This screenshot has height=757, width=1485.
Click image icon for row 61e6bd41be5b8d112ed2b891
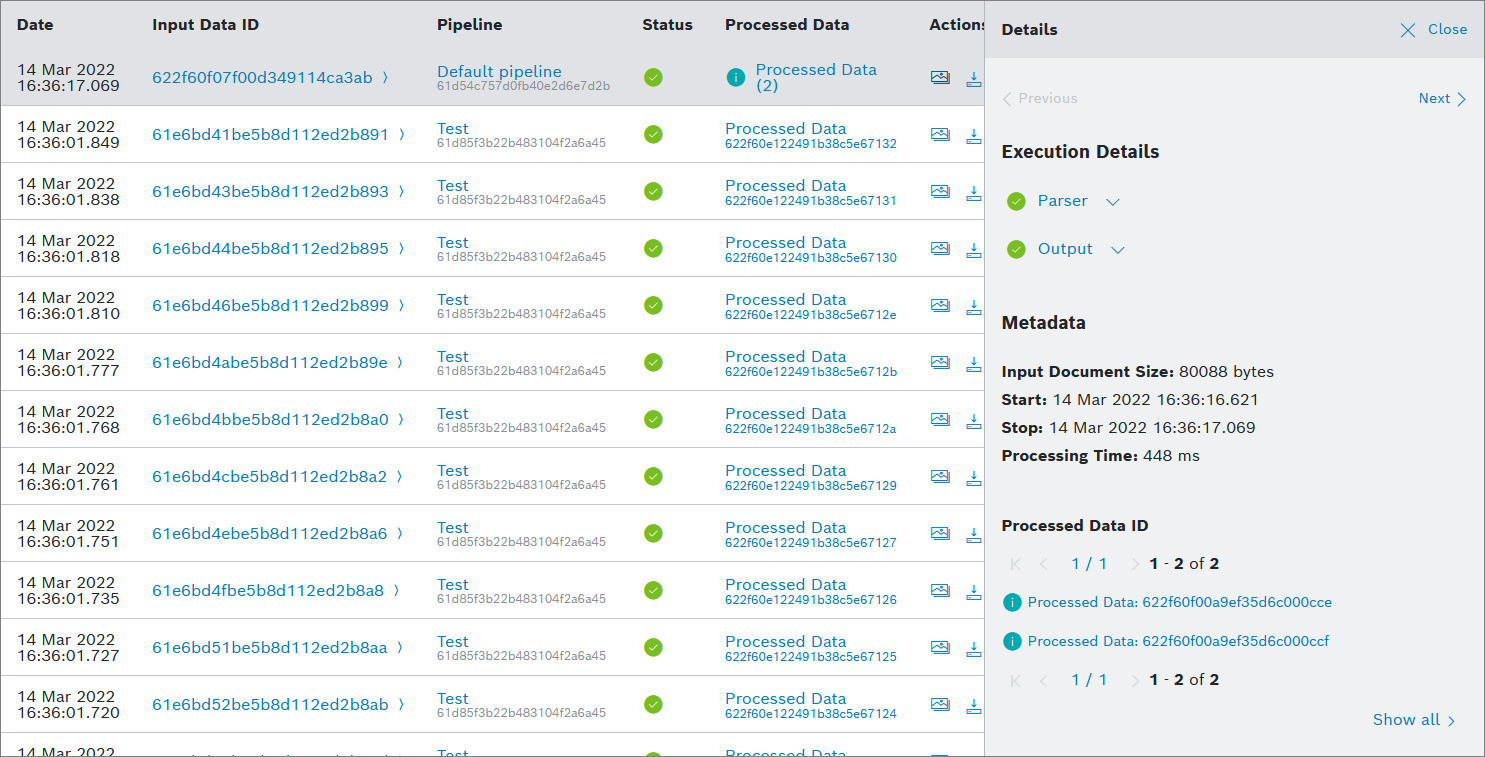[x=940, y=135]
